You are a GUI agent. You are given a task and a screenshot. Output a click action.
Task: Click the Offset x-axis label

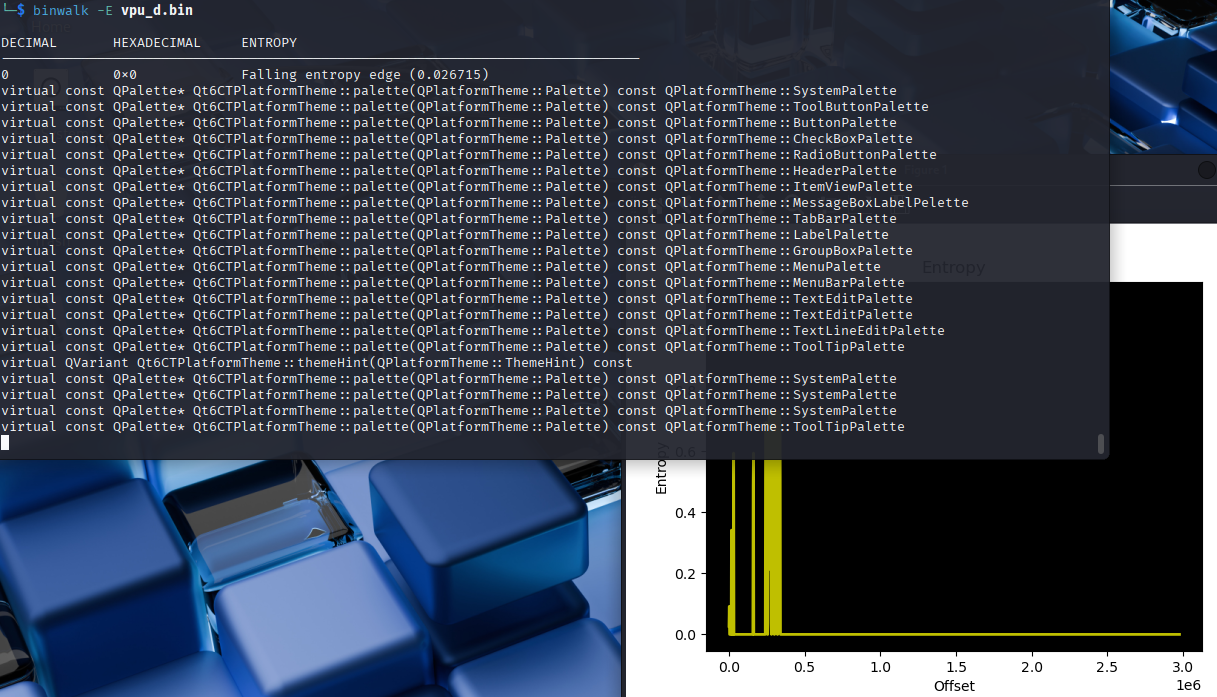954,687
